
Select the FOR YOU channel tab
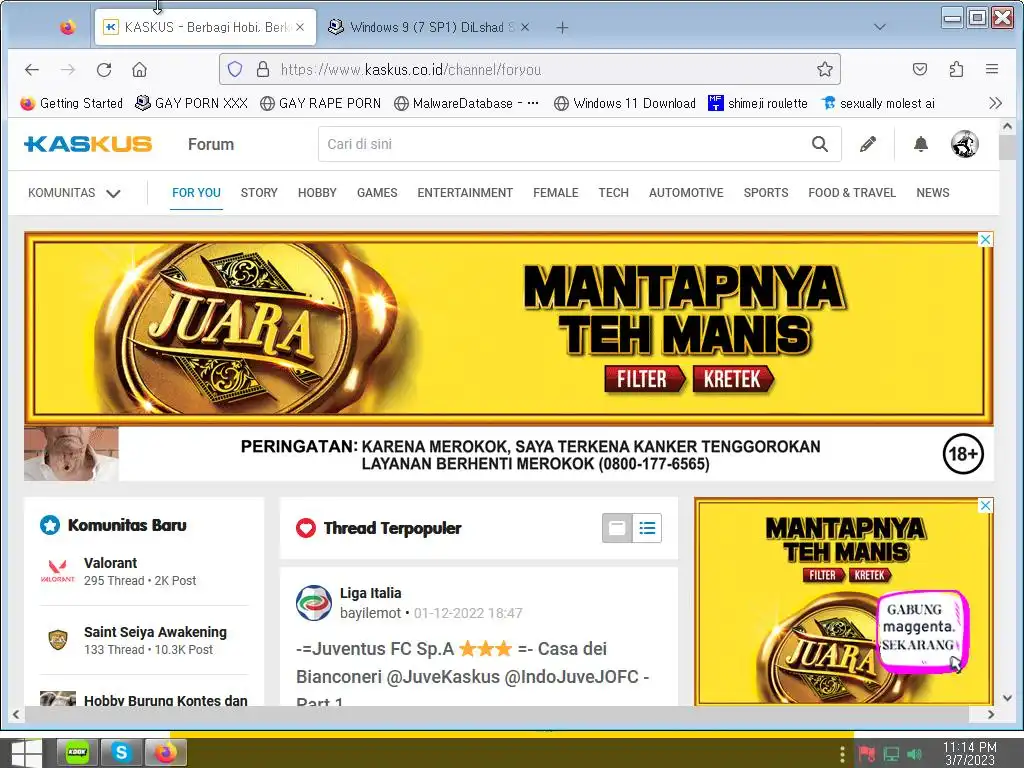tap(197, 193)
